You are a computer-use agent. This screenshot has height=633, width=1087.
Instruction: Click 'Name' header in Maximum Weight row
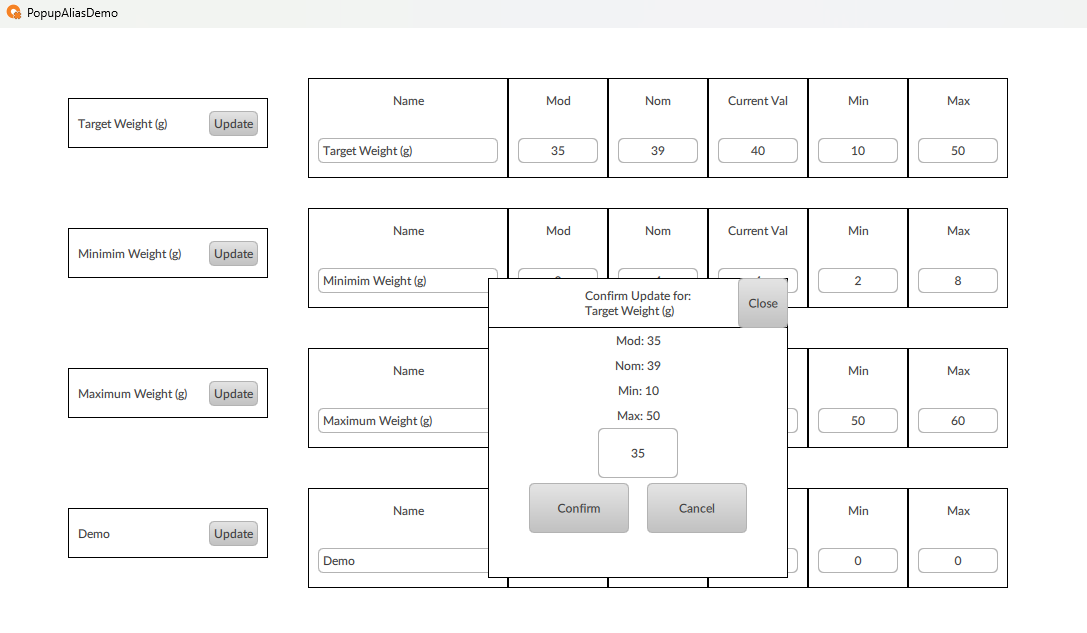(x=408, y=371)
